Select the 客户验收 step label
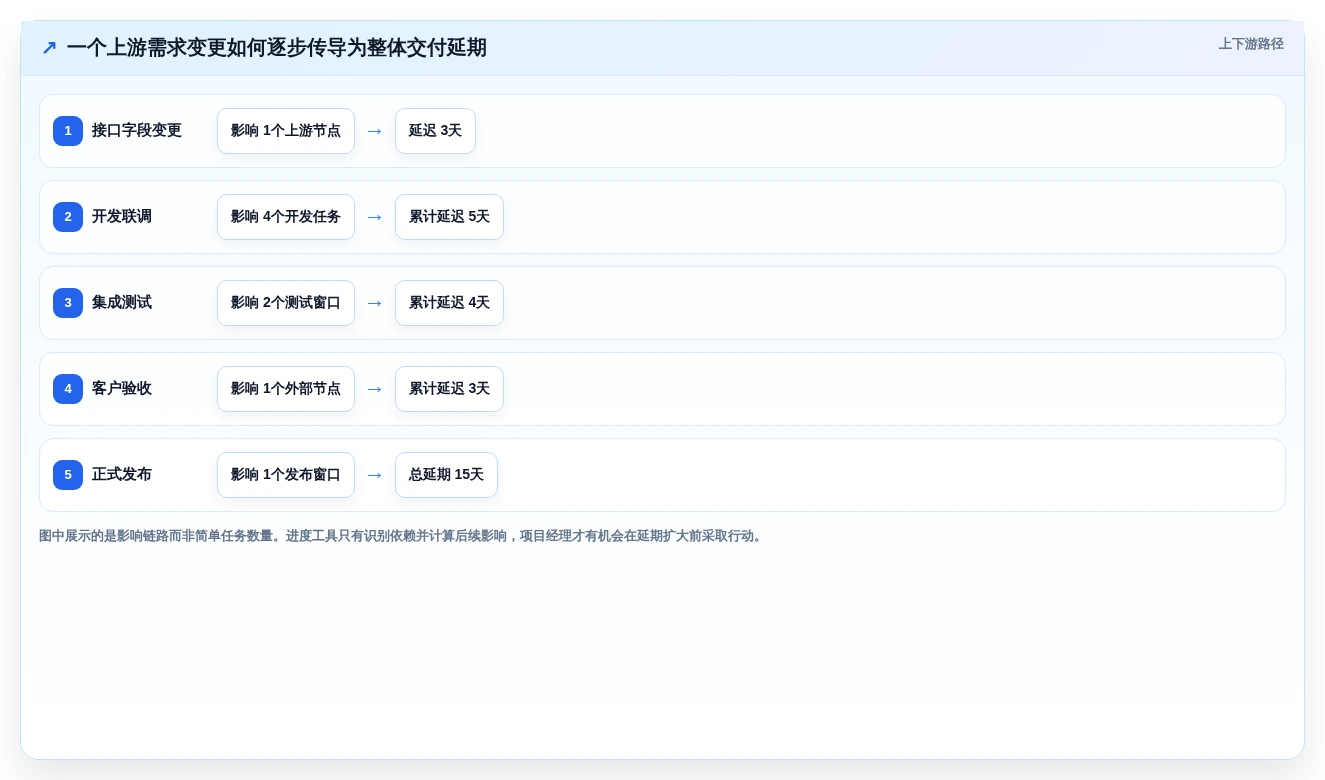 (122, 389)
